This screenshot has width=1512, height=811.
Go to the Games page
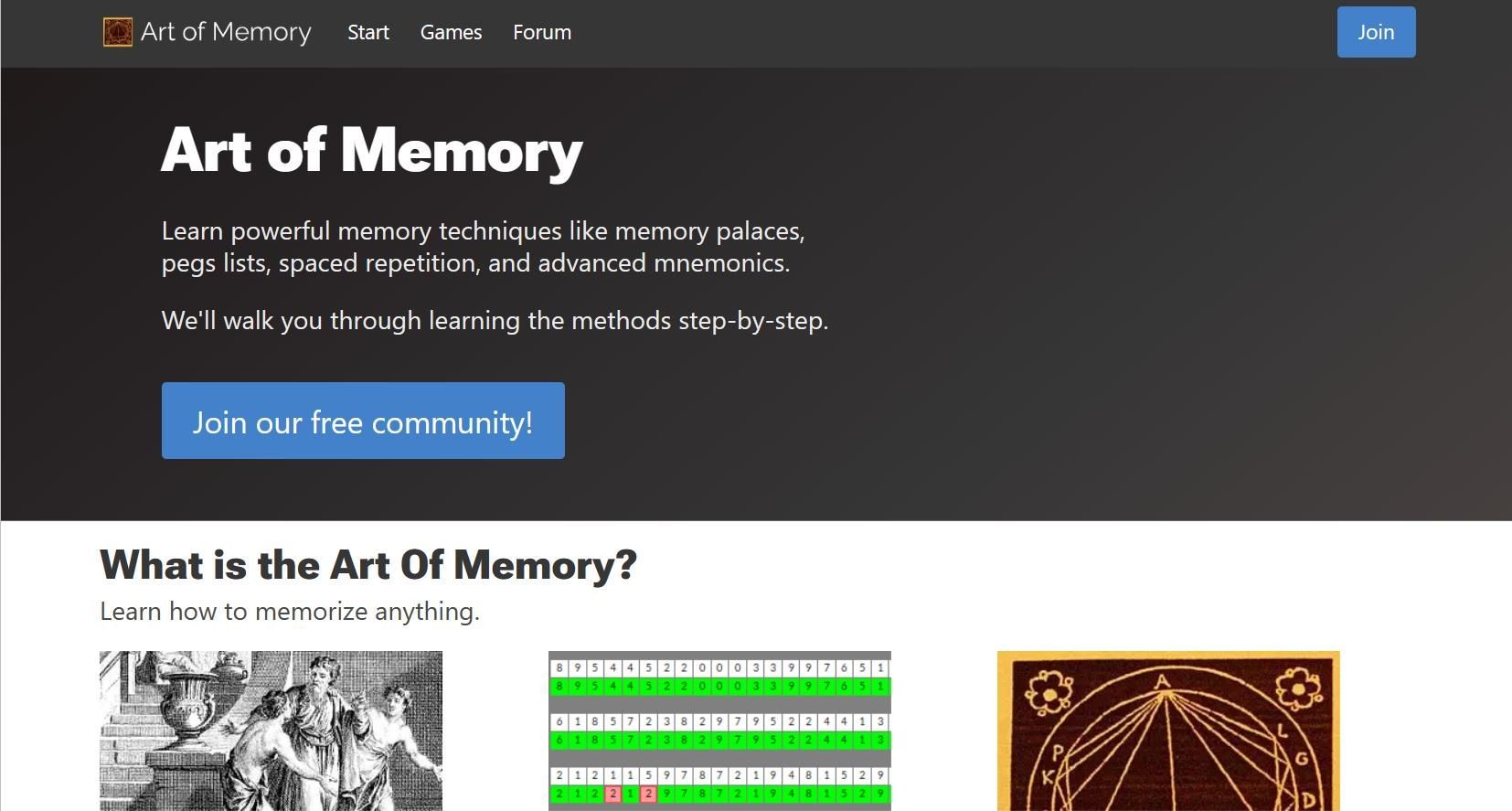tap(451, 32)
